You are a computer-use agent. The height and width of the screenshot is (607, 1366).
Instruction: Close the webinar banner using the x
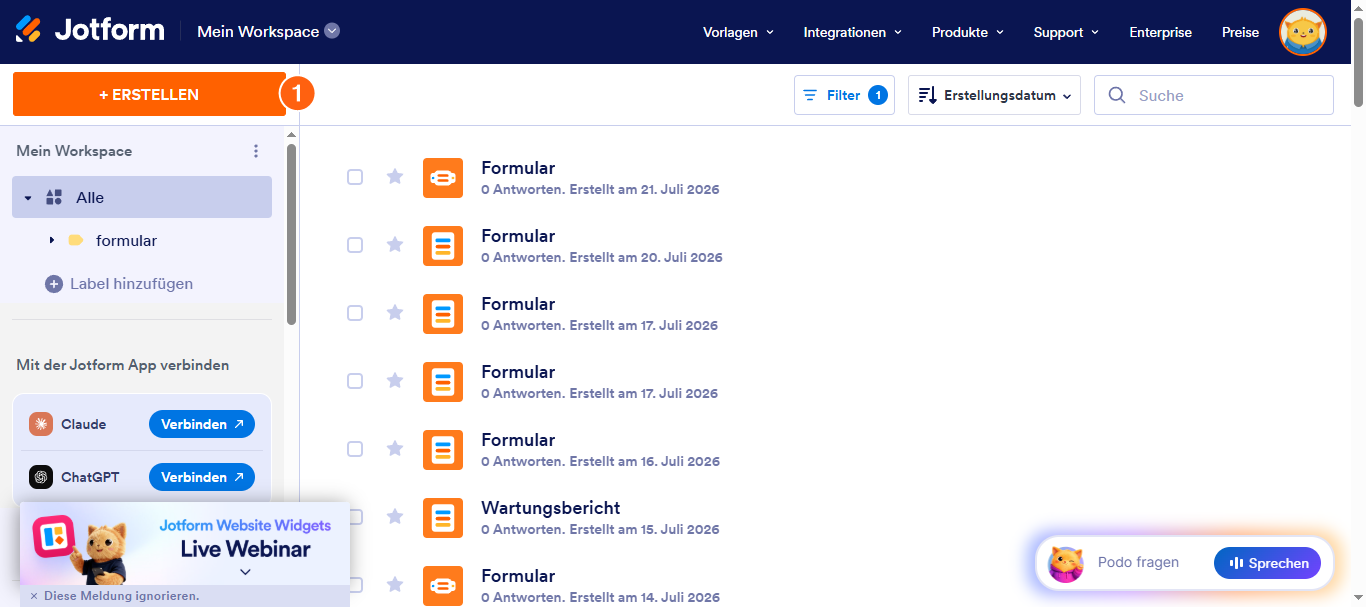tap(33, 596)
